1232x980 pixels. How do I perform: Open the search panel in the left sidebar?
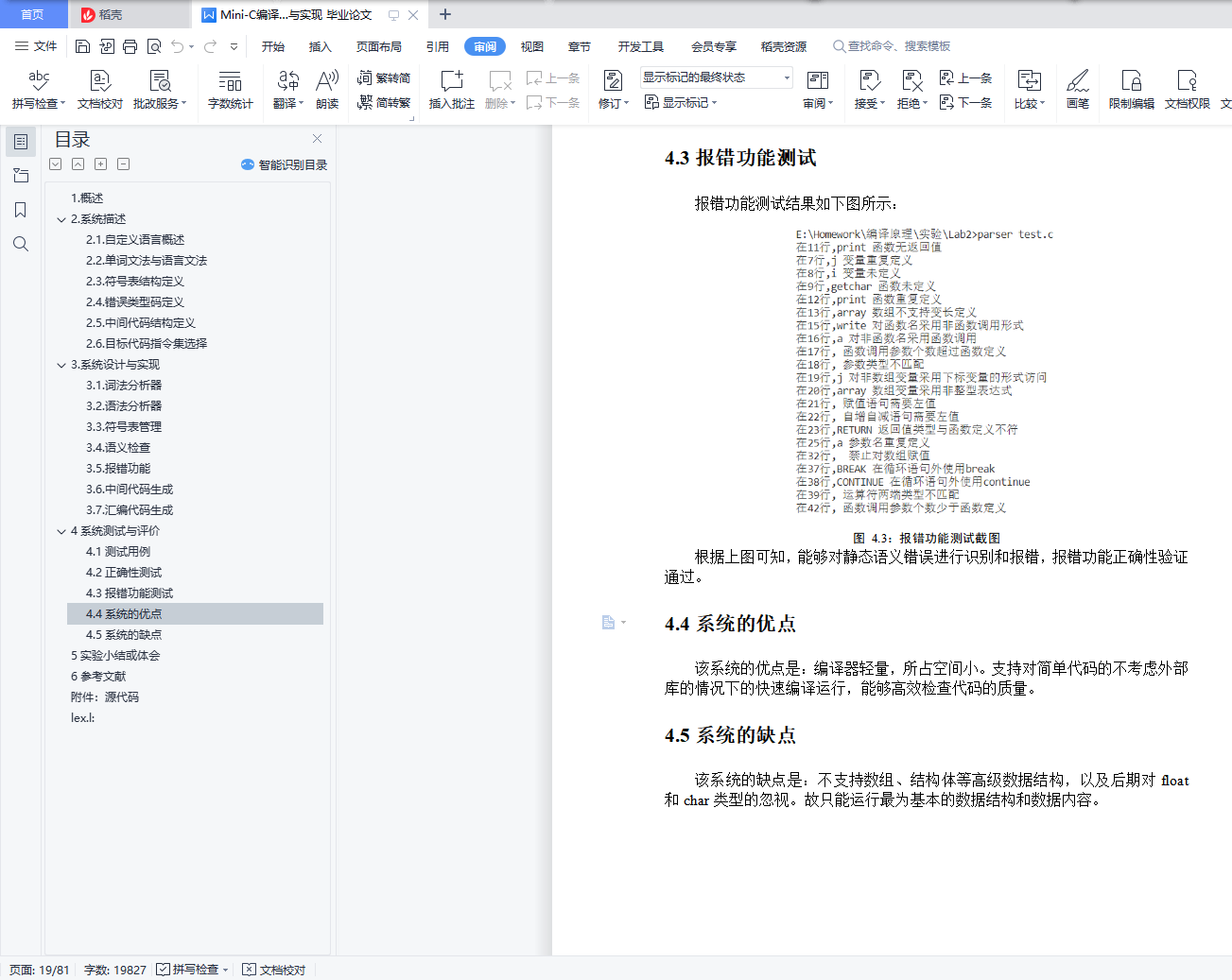coord(21,244)
